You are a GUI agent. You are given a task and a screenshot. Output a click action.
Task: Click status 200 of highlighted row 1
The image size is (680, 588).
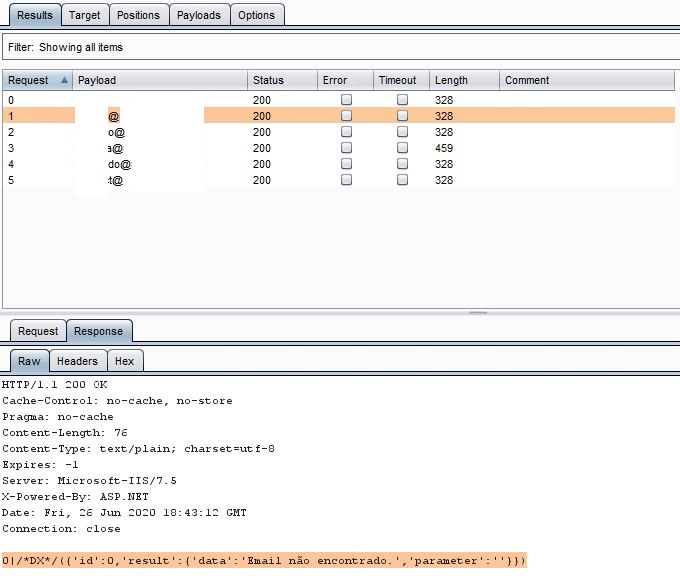[262, 116]
